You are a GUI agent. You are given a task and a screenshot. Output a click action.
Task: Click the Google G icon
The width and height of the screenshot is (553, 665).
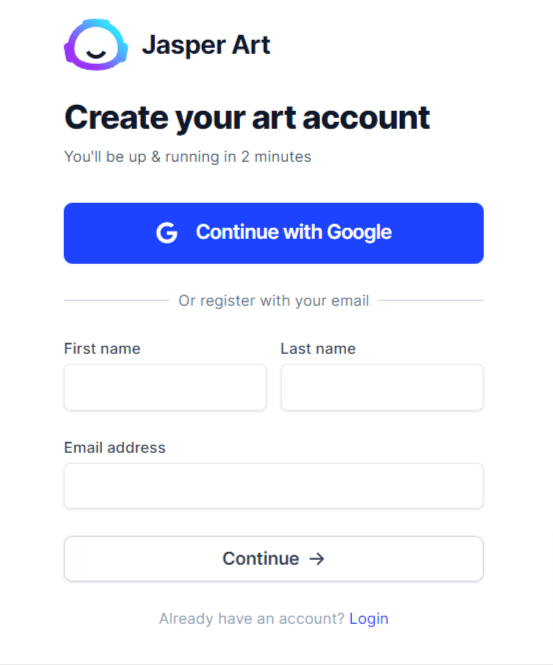[x=167, y=233]
